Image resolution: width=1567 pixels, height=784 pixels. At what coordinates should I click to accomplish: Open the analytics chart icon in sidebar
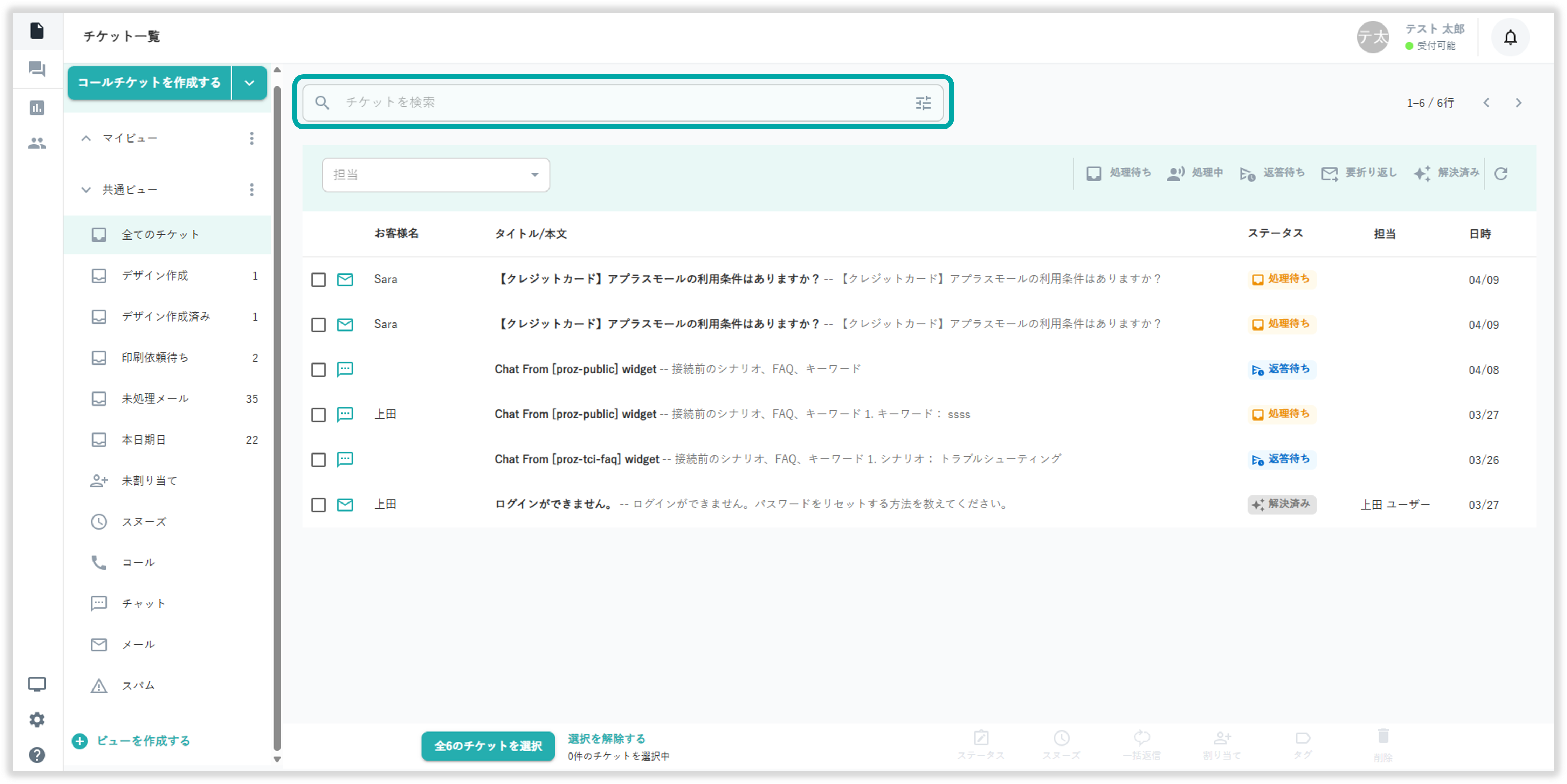coord(37,108)
